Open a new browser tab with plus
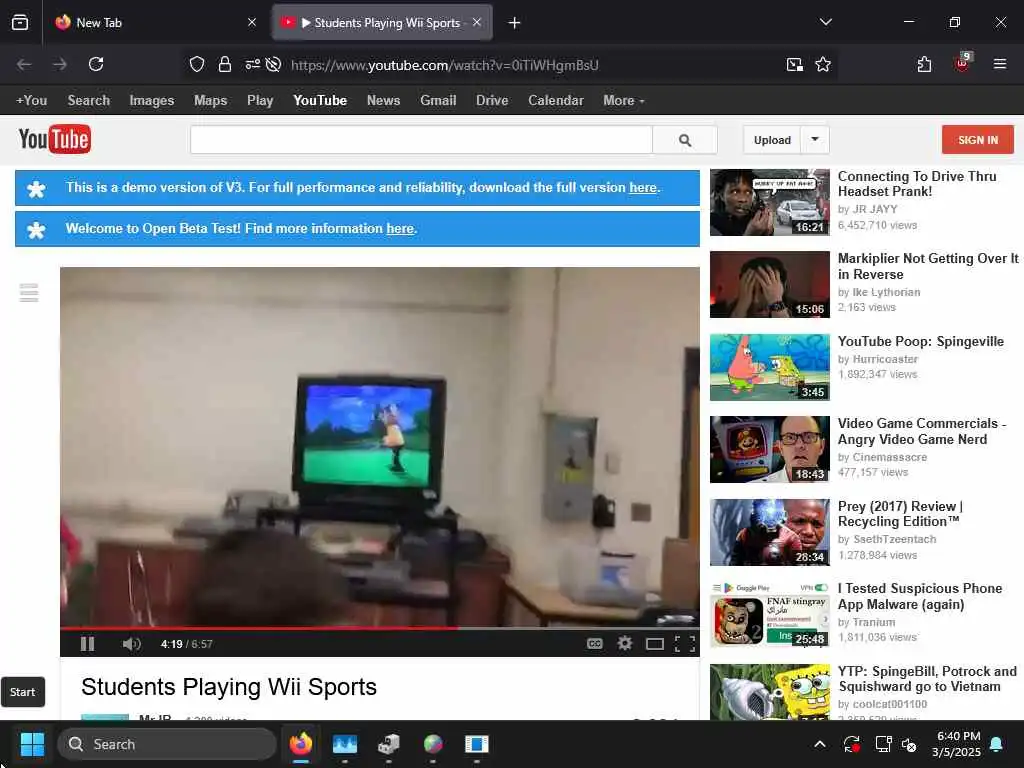This screenshot has height=768, width=1024. pyautogui.click(x=515, y=23)
